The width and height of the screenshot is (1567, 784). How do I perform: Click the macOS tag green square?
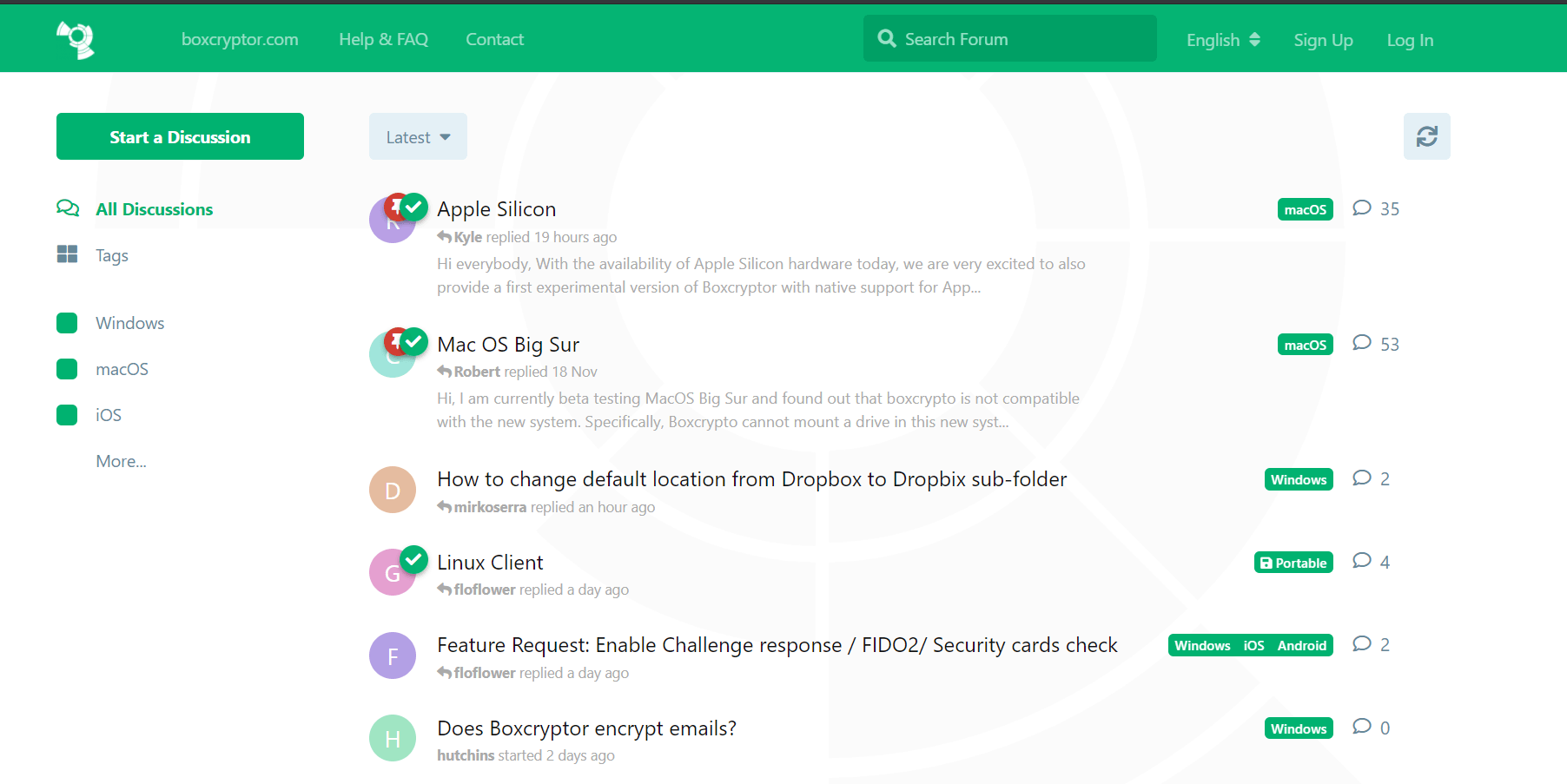(67, 369)
